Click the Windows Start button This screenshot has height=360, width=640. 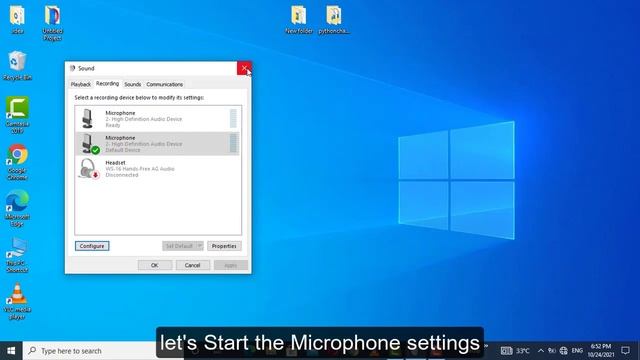[11, 351]
